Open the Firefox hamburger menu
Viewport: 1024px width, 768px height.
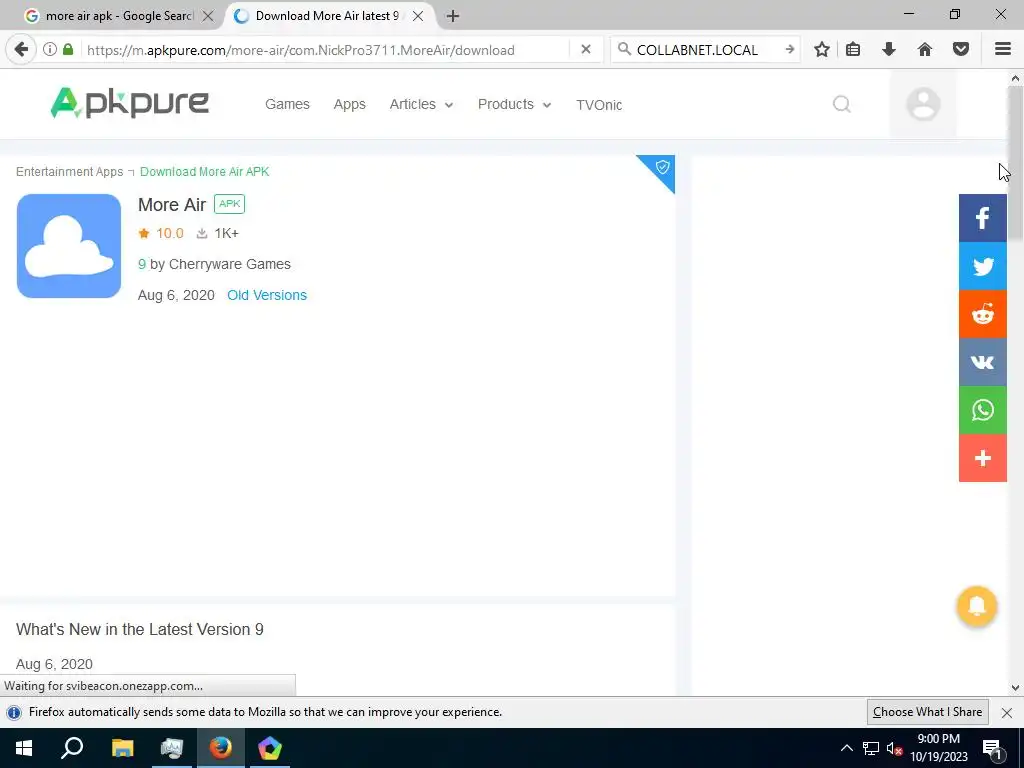pos(1003,50)
